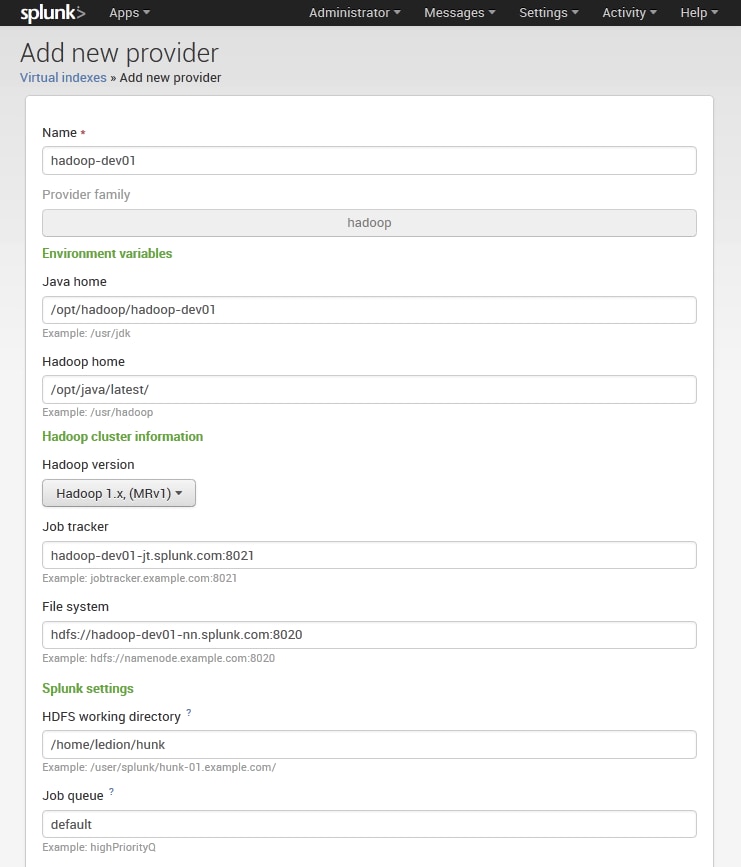Open the Help menu
Viewport: 741px width, 867px height.
coord(699,13)
